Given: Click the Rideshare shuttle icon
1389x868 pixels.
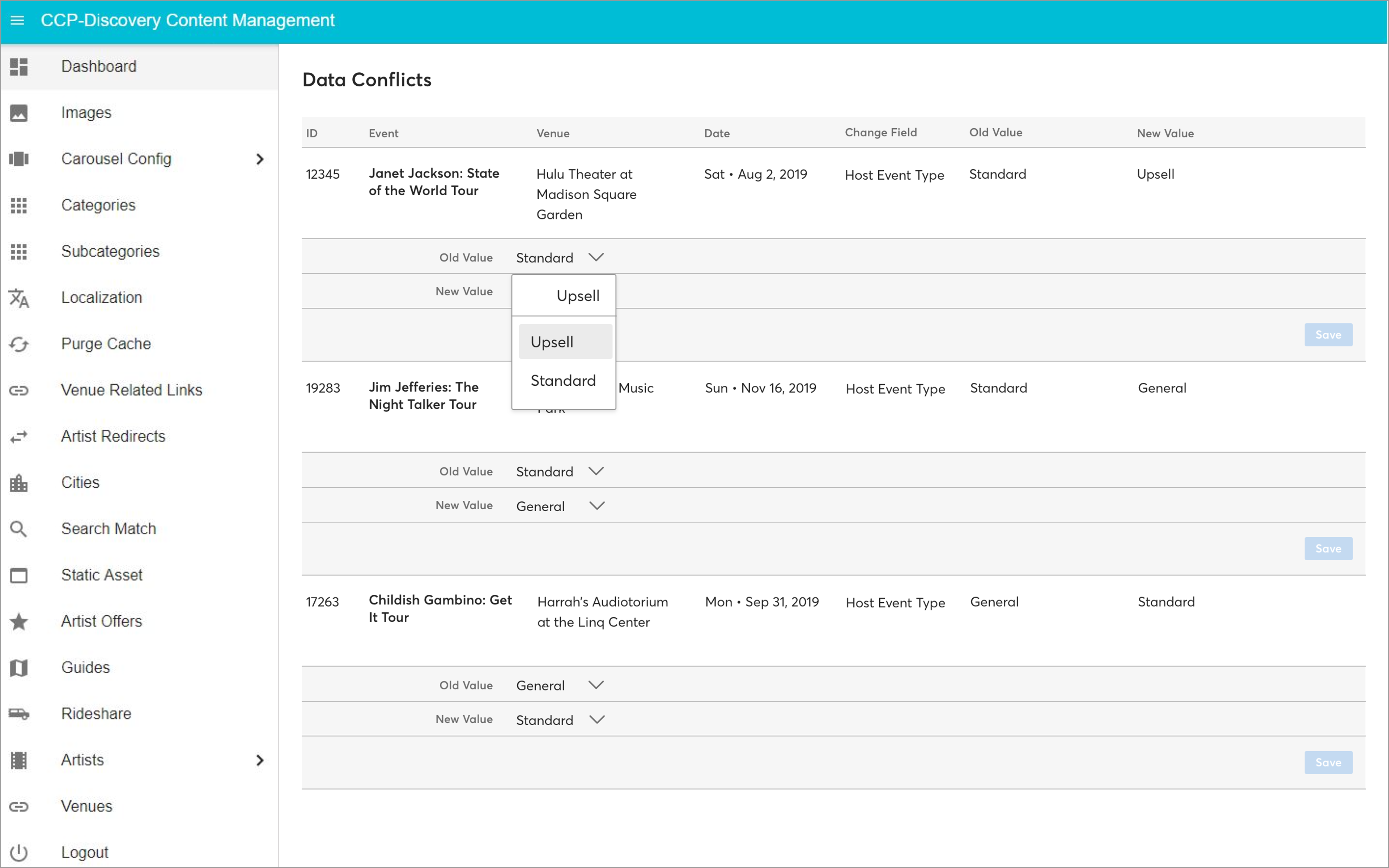Looking at the screenshot, I should tap(19, 714).
